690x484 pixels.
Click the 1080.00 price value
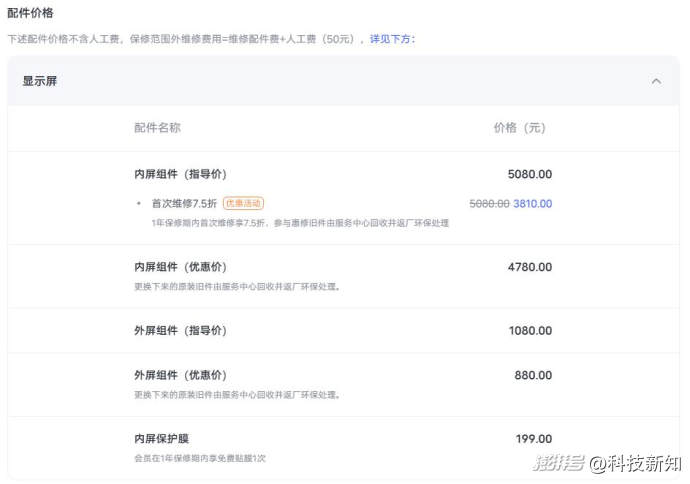pyautogui.click(x=529, y=330)
